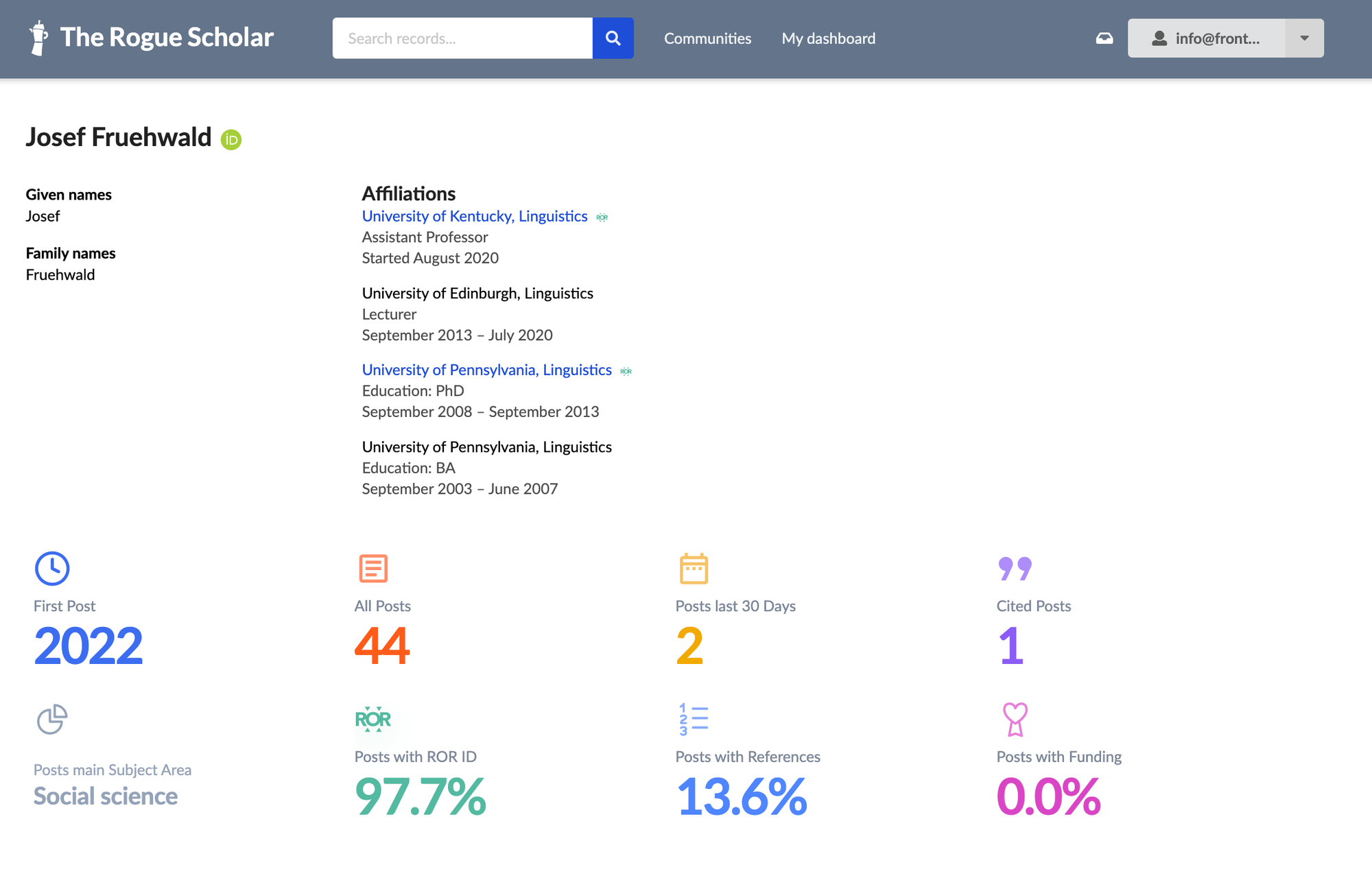Click the calendar icon above Posts last 30 Days
This screenshot has height=889, width=1372.
point(694,569)
